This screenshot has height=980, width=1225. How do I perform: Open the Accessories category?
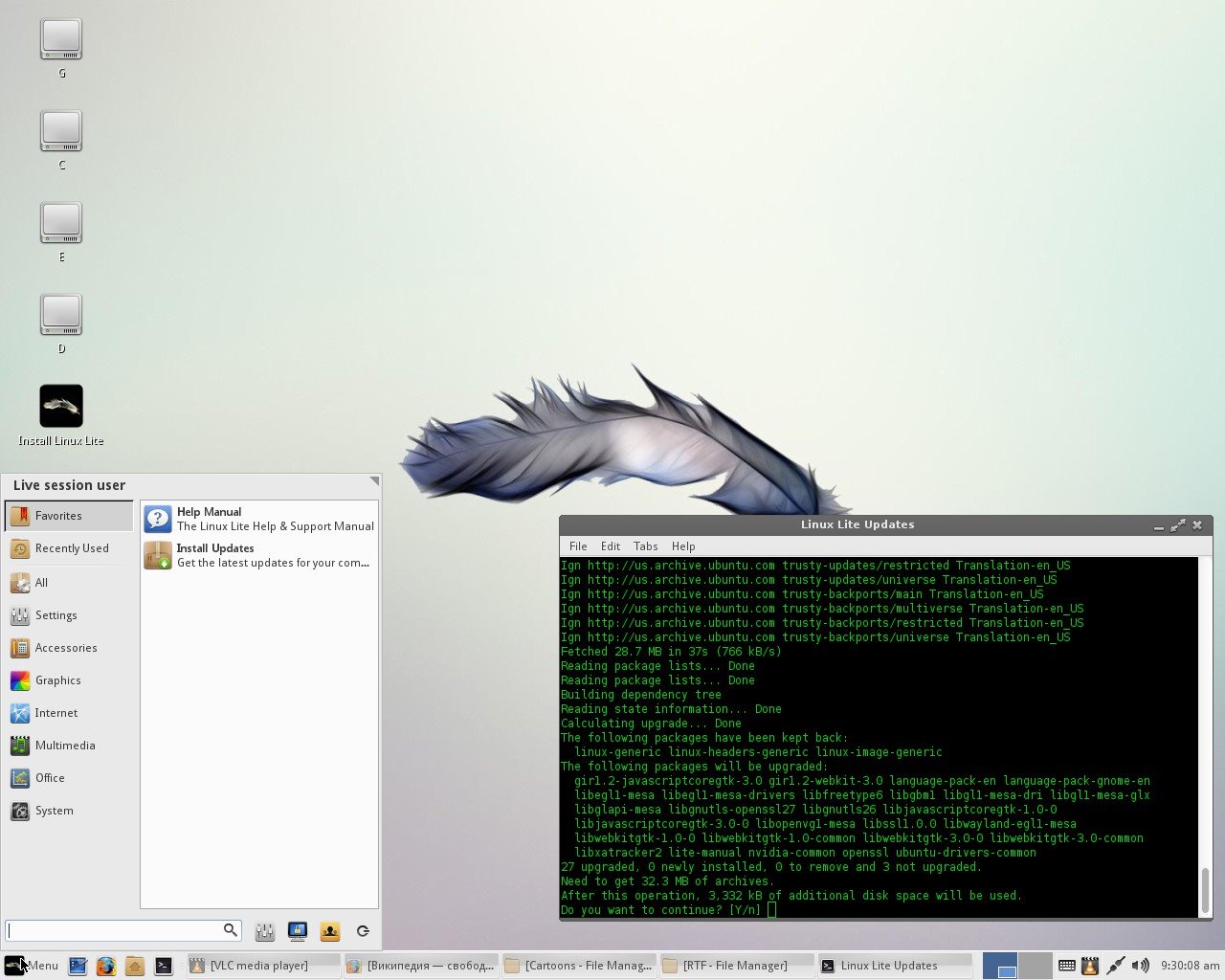pyautogui.click(x=69, y=648)
